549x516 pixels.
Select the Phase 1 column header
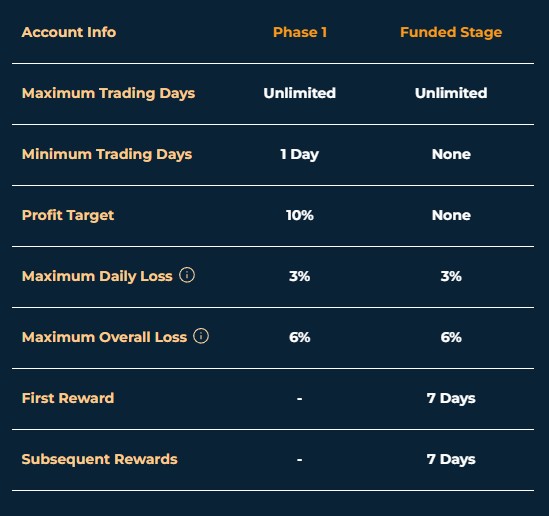pyautogui.click(x=300, y=32)
